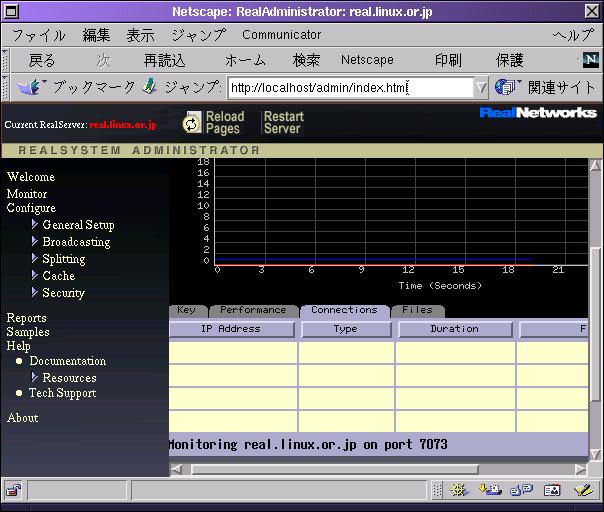The width and height of the screenshot is (604, 512).
Task: Sort by Duration column header
Action: (455, 329)
